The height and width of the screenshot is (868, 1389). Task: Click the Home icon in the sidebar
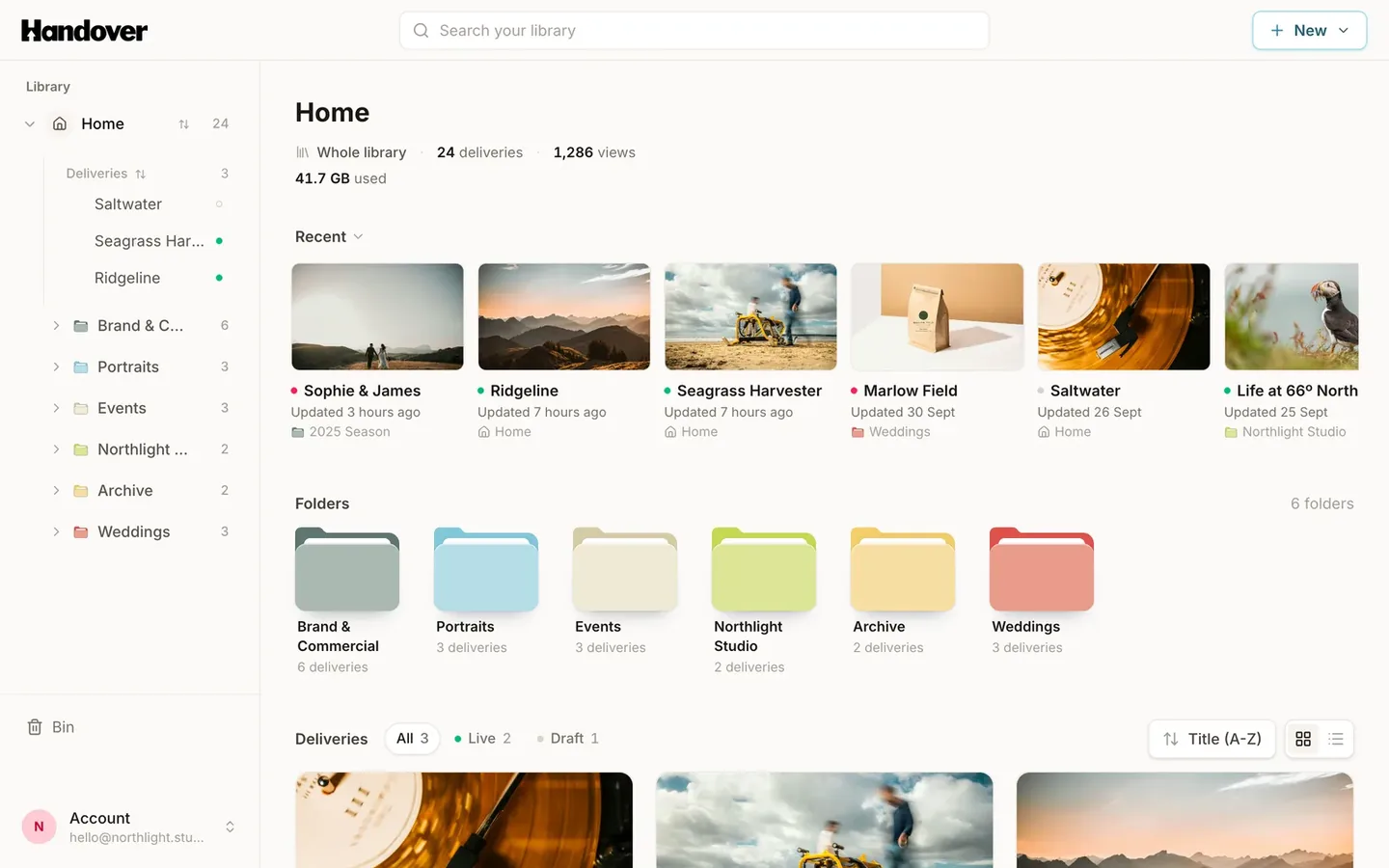(60, 123)
